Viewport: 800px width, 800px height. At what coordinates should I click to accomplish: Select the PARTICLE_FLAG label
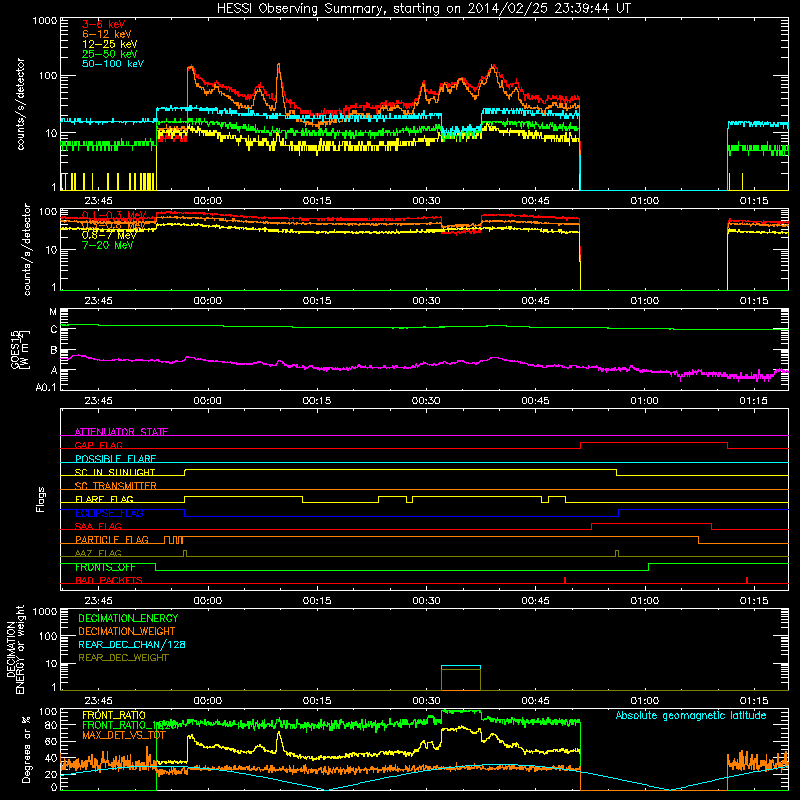click(112, 539)
